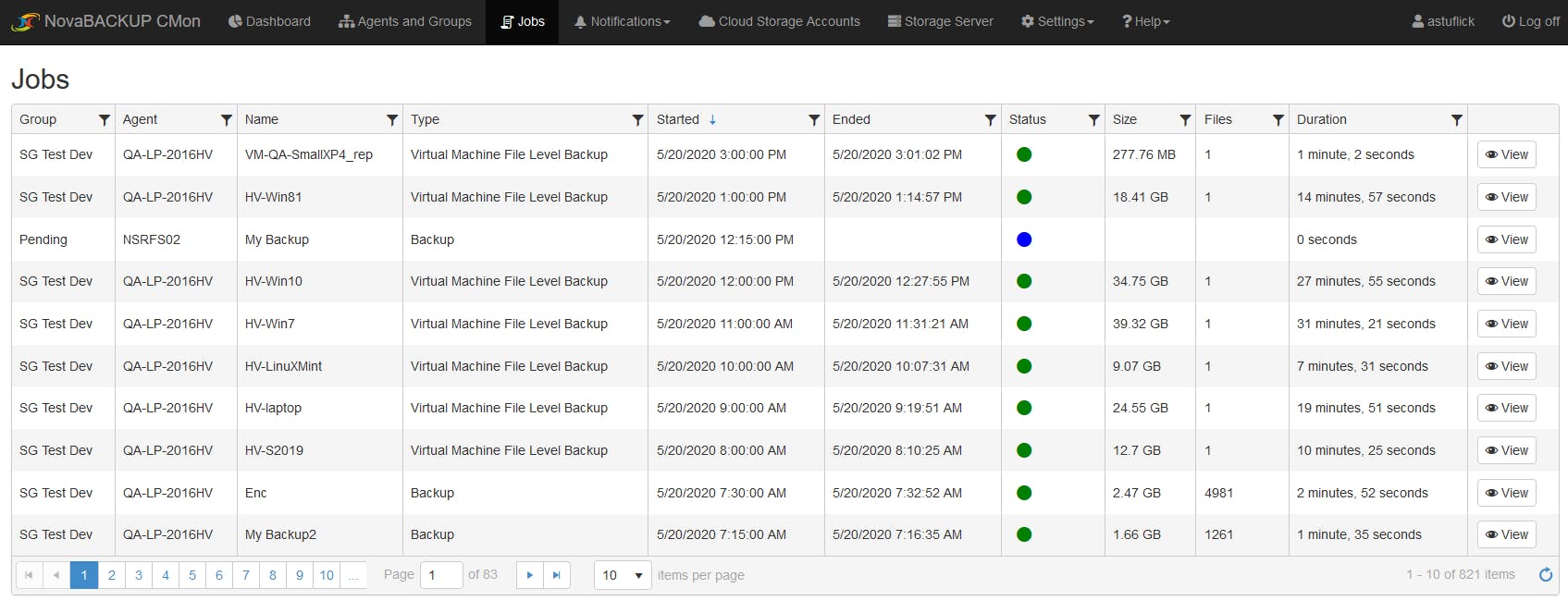Click the Duration column filter icon
Viewport: 1568px width, 613px height.
click(1457, 120)
